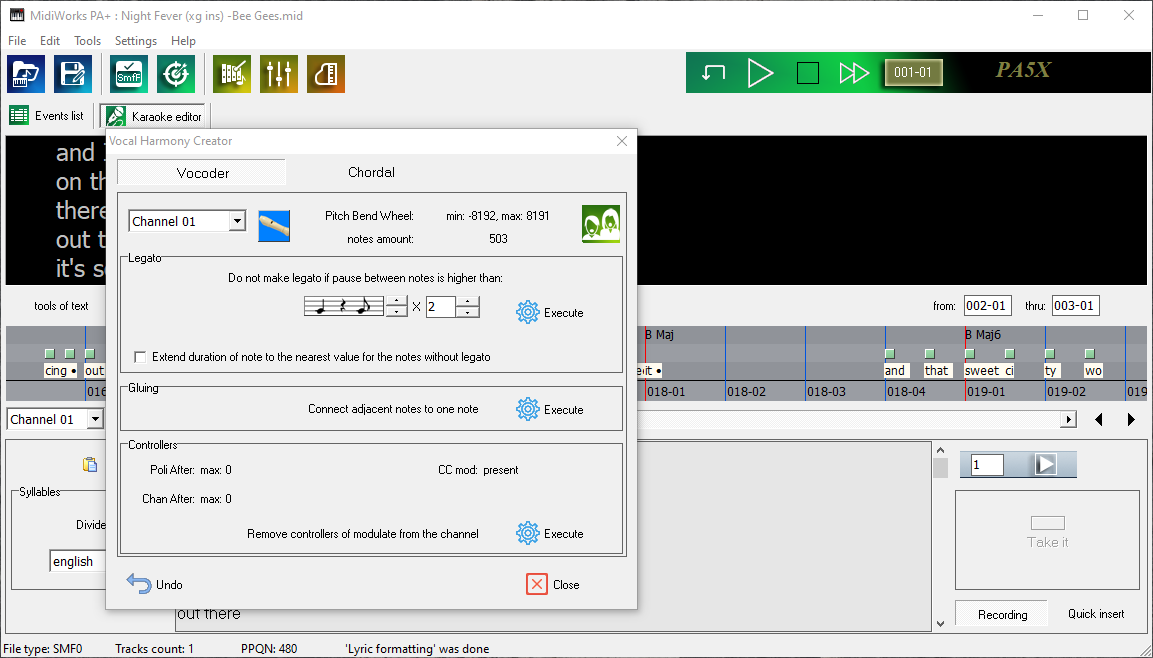Save the file as SMF
The width and height of the screenshot is (1153, 658).
click(x=72, y=73)
